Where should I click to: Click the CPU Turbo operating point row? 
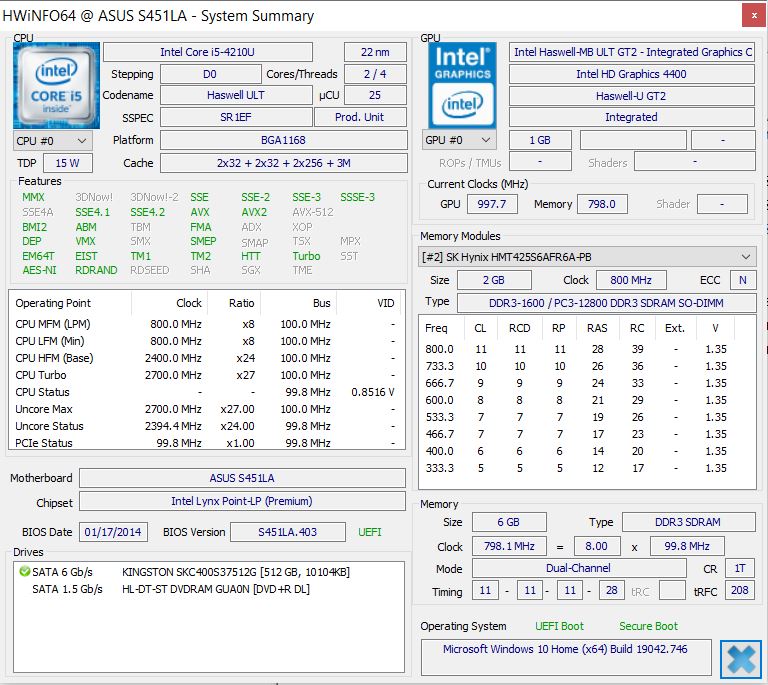[205, 375]
